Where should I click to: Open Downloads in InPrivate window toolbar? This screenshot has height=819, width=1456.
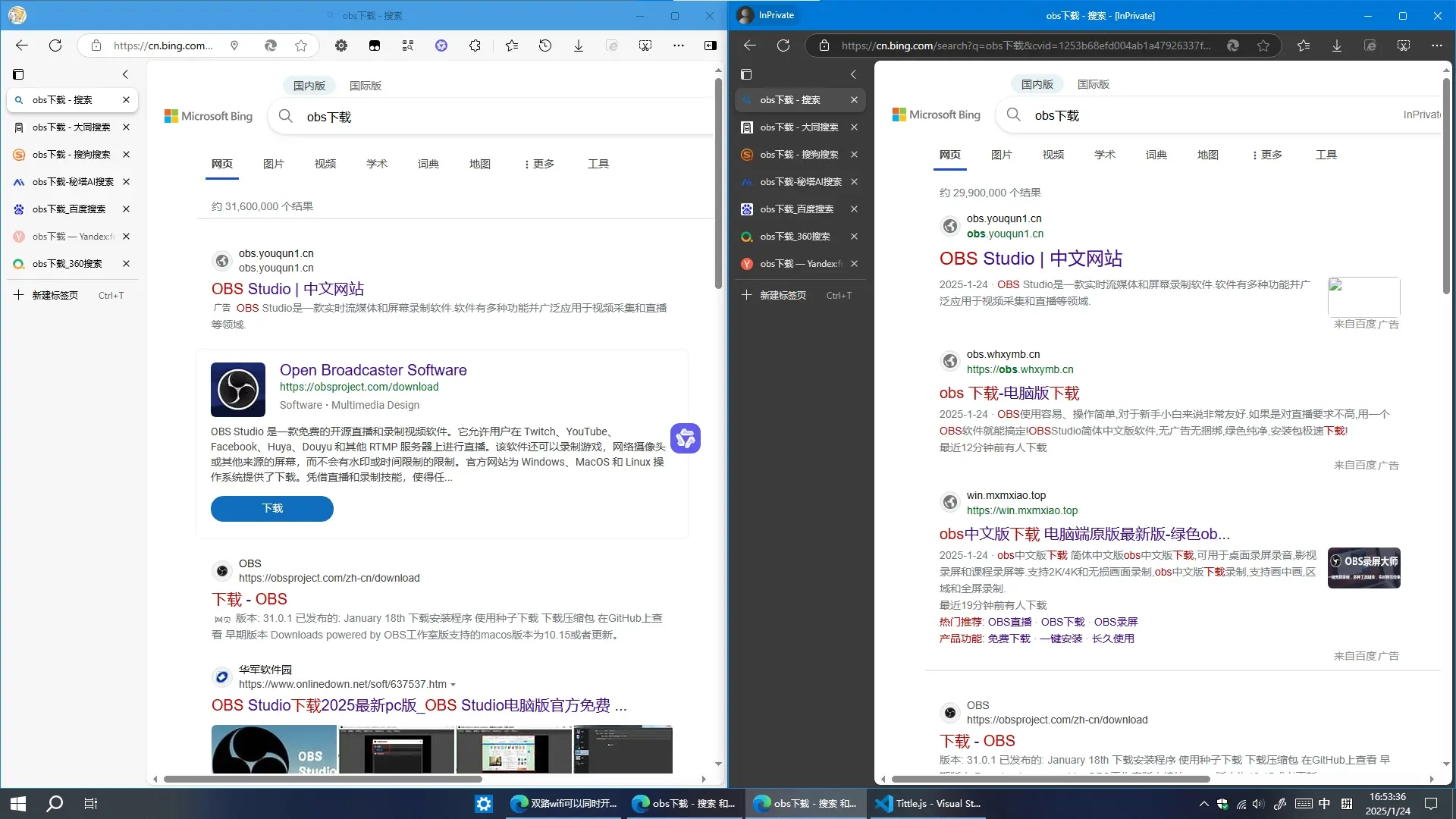(x=1337, y=45)
